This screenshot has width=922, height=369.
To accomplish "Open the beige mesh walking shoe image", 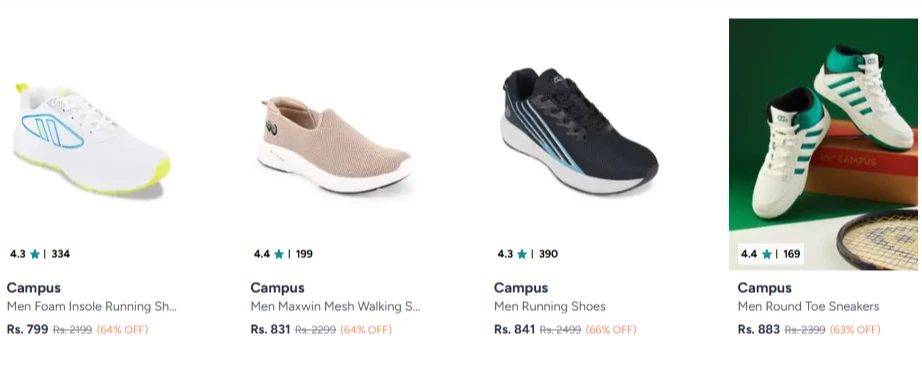I will [336, 145].
